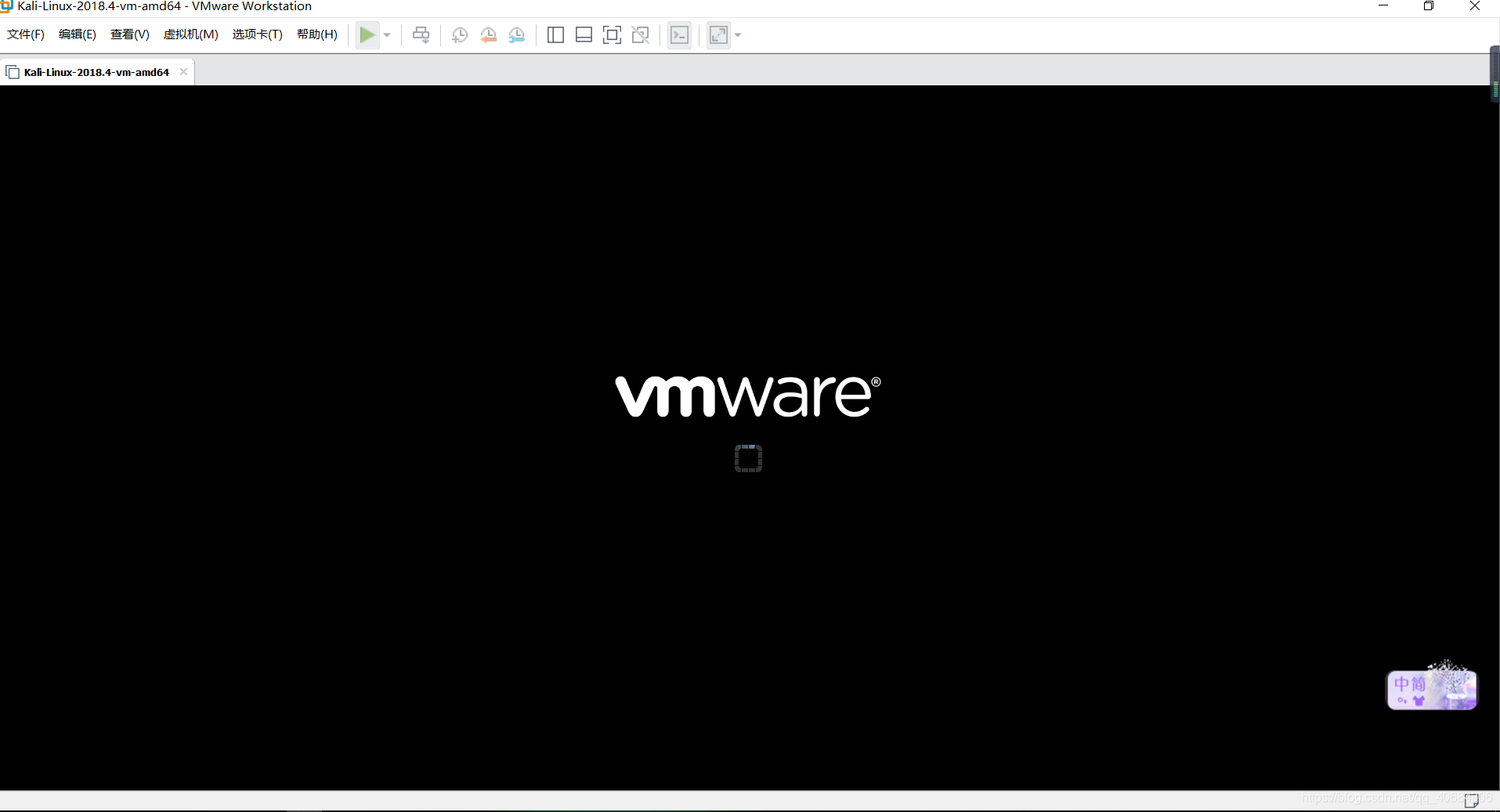Image resolution: width=1500 pixels, height=812 pixels.
Task: Open the snapshot manager wrench icon
Action: [x=517, y=35]
